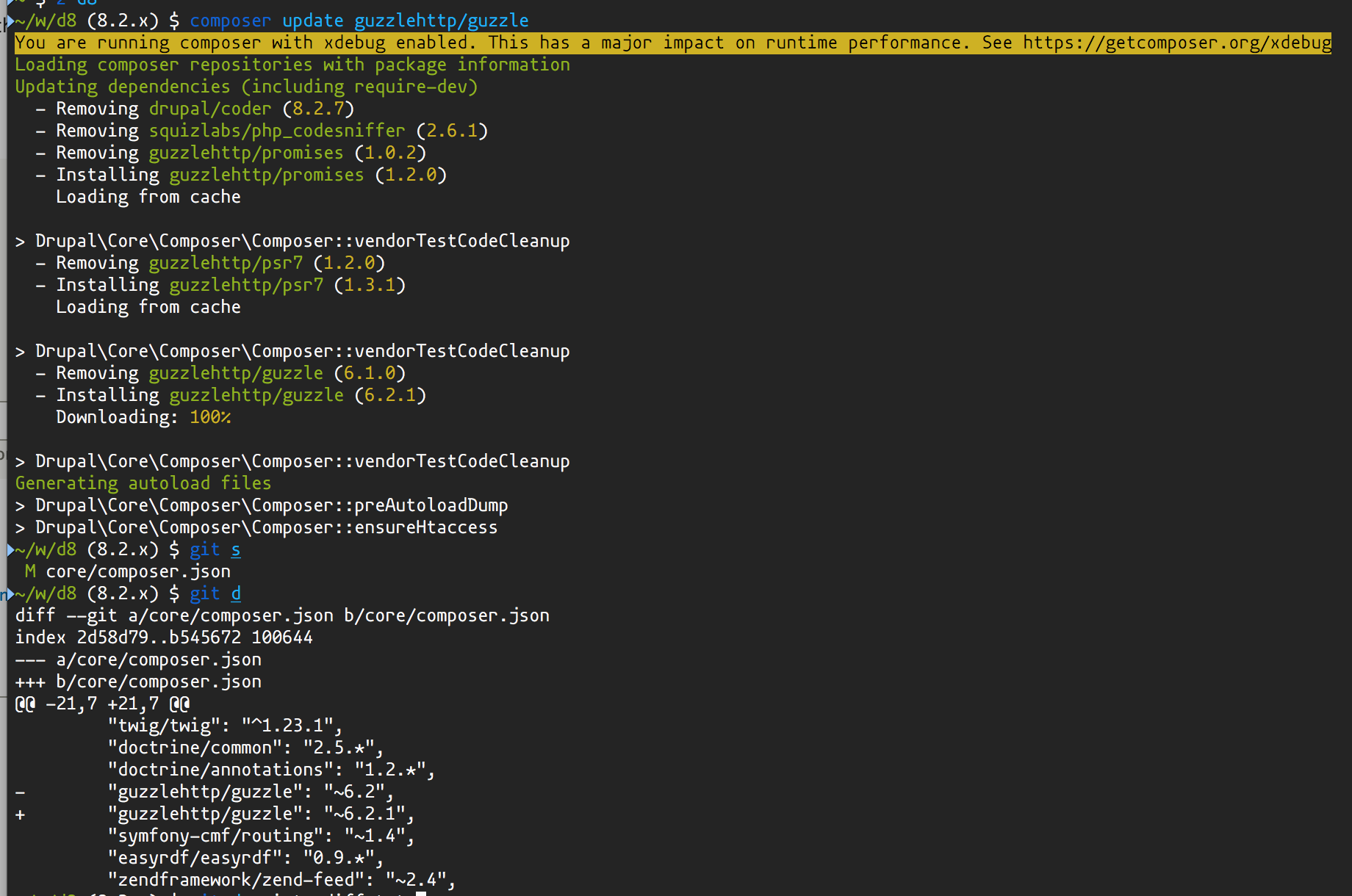
Task: Click the '~/w/d8 (8.2.x) $' prompt before 'git s'
Action: point(97,549)
